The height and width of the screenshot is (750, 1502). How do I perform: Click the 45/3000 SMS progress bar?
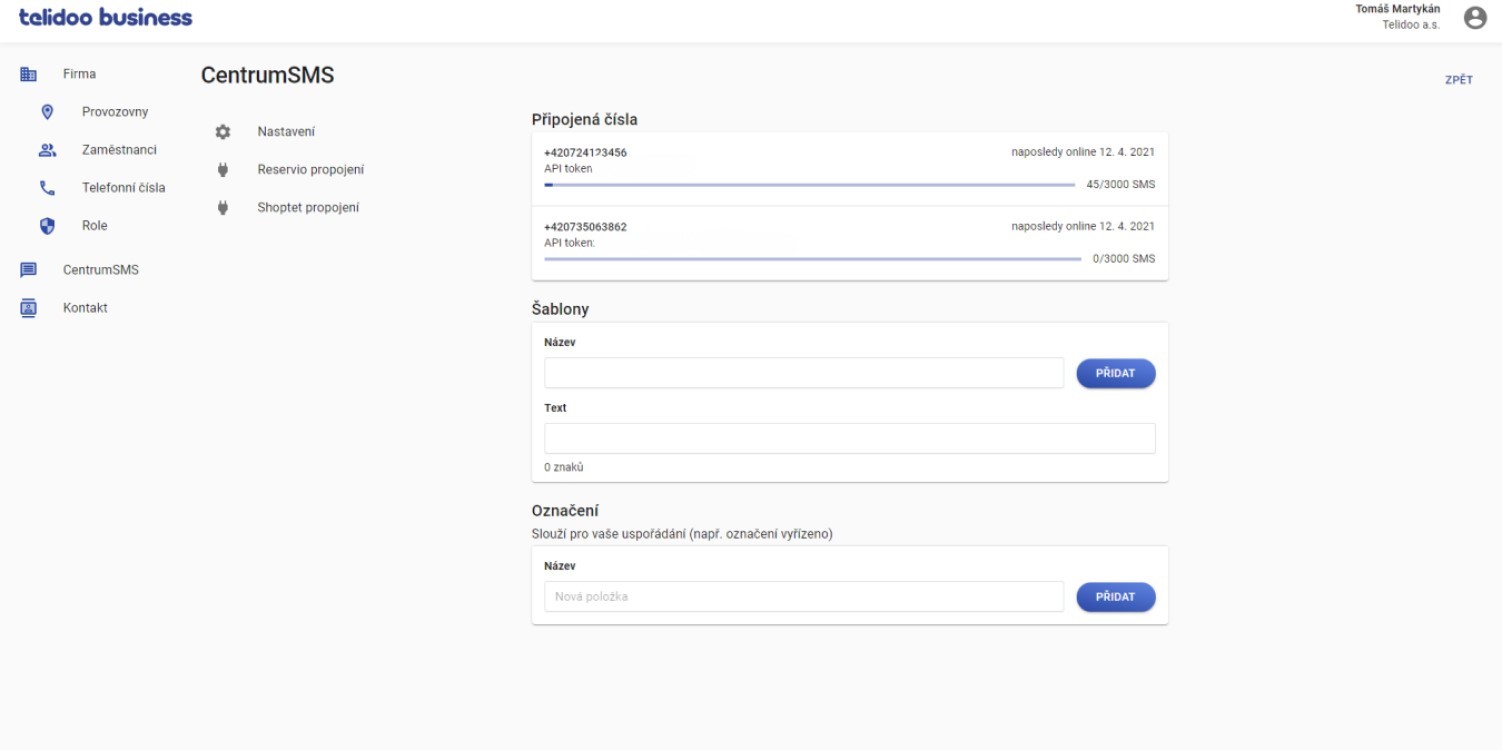pos(809,185)
